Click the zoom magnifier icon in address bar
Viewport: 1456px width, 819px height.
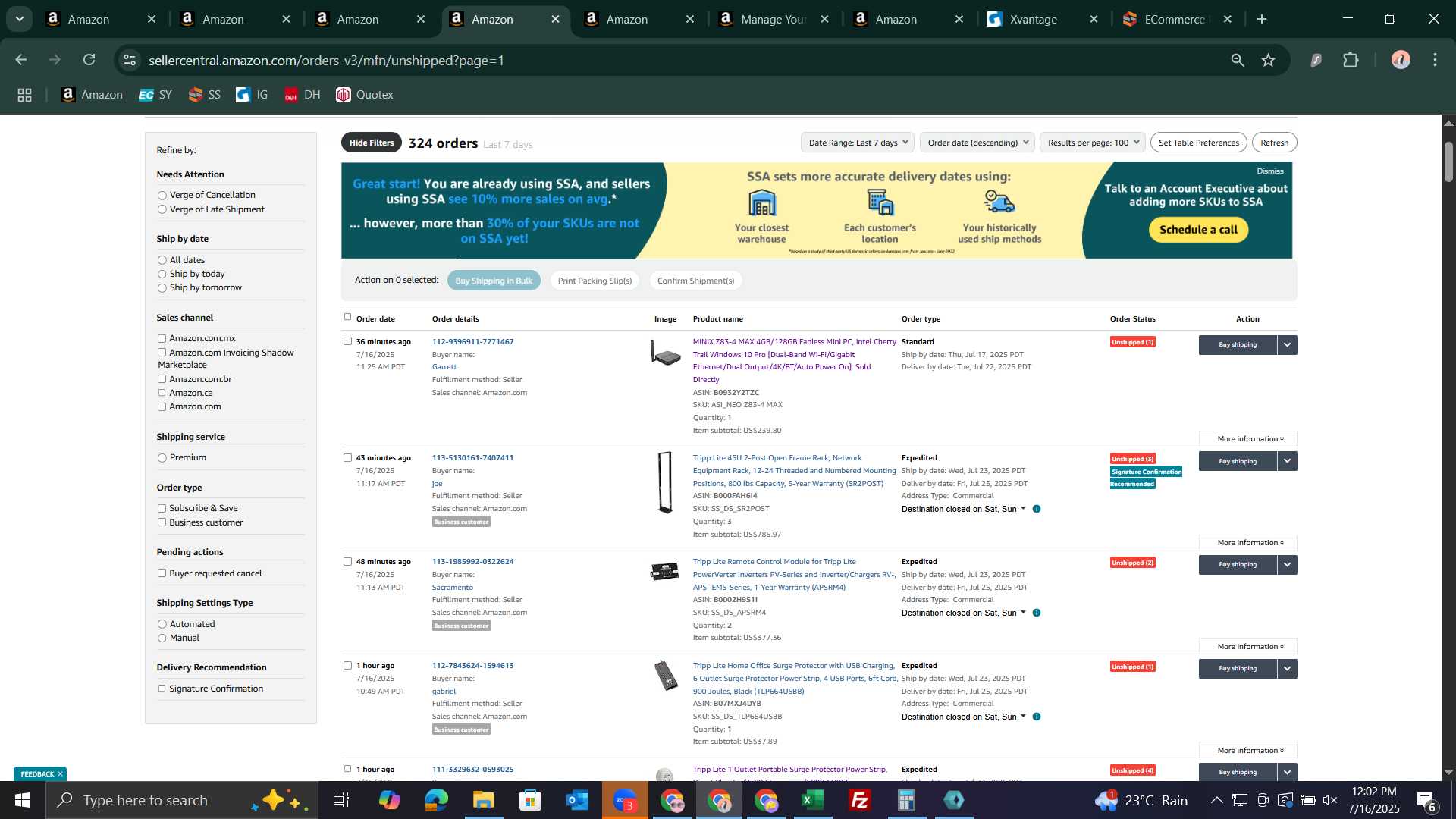coord(1238,60)
